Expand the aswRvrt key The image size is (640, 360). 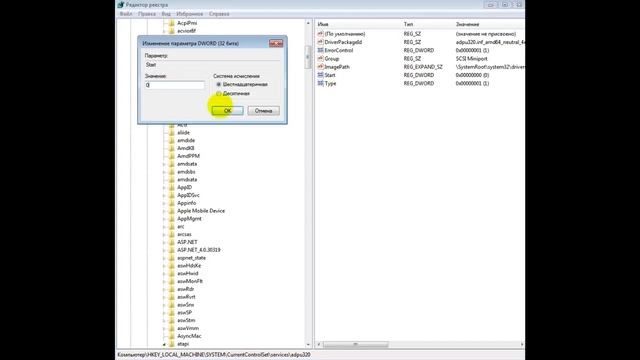[164, 297]
